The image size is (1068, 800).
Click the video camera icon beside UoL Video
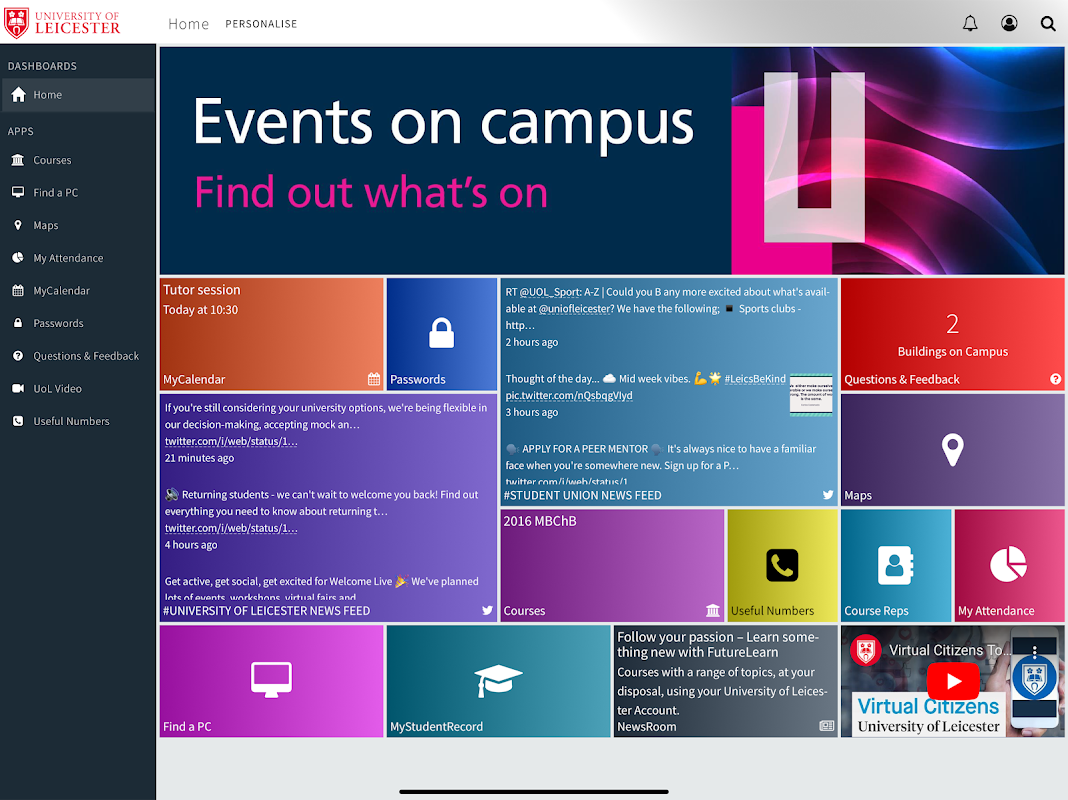(x=18, y=389)
